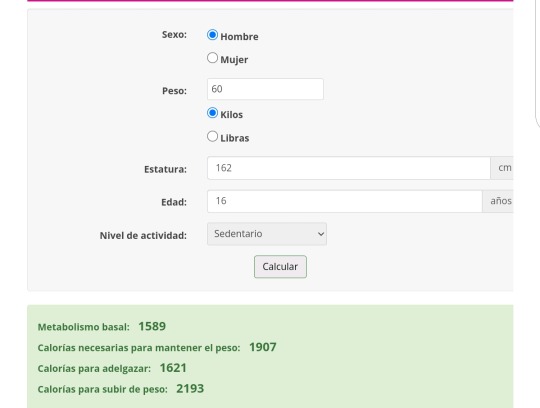Choose Libras as weight unit
The width and height of the screenshot is (540, 408).
click(x=212, y=136)
